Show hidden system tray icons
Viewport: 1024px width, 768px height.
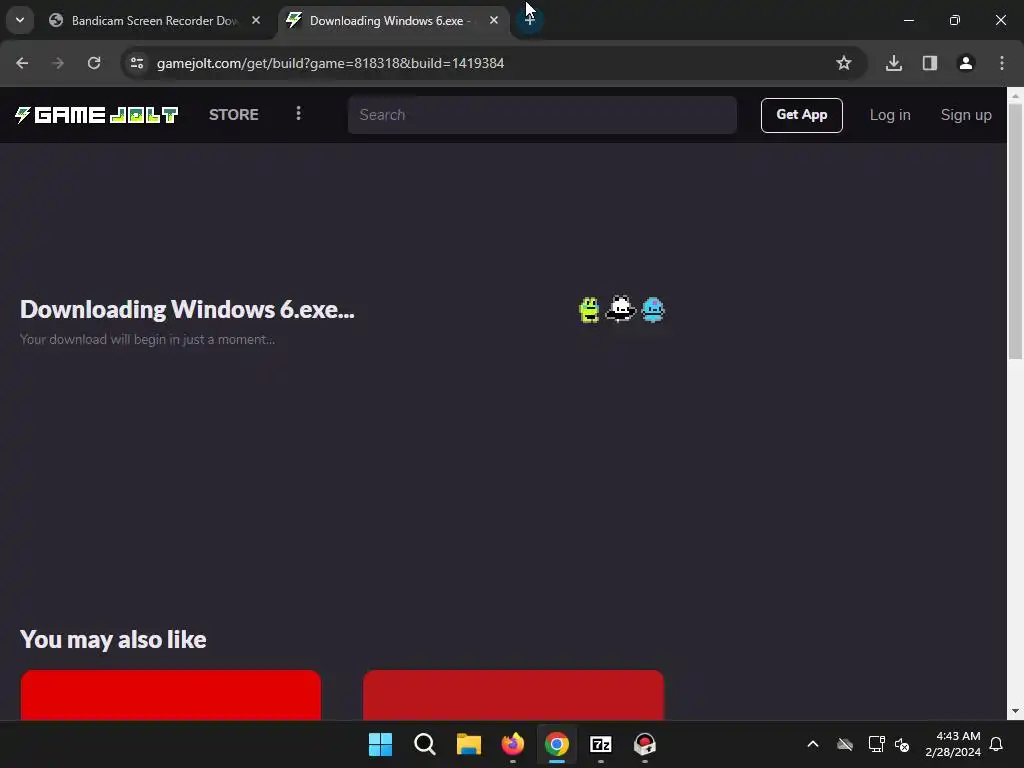coord(812,744)
